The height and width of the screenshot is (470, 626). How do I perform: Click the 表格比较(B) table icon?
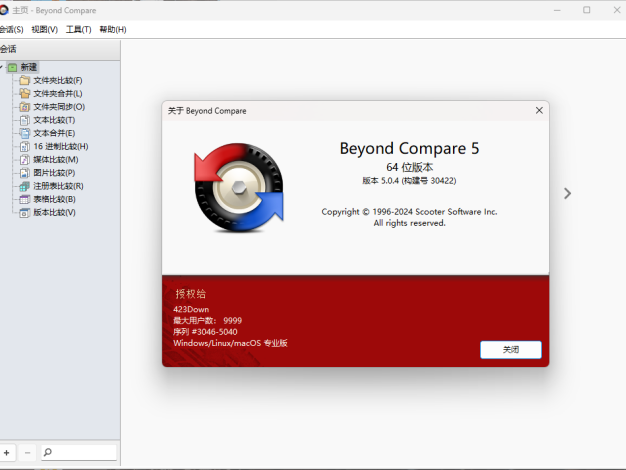24,199
